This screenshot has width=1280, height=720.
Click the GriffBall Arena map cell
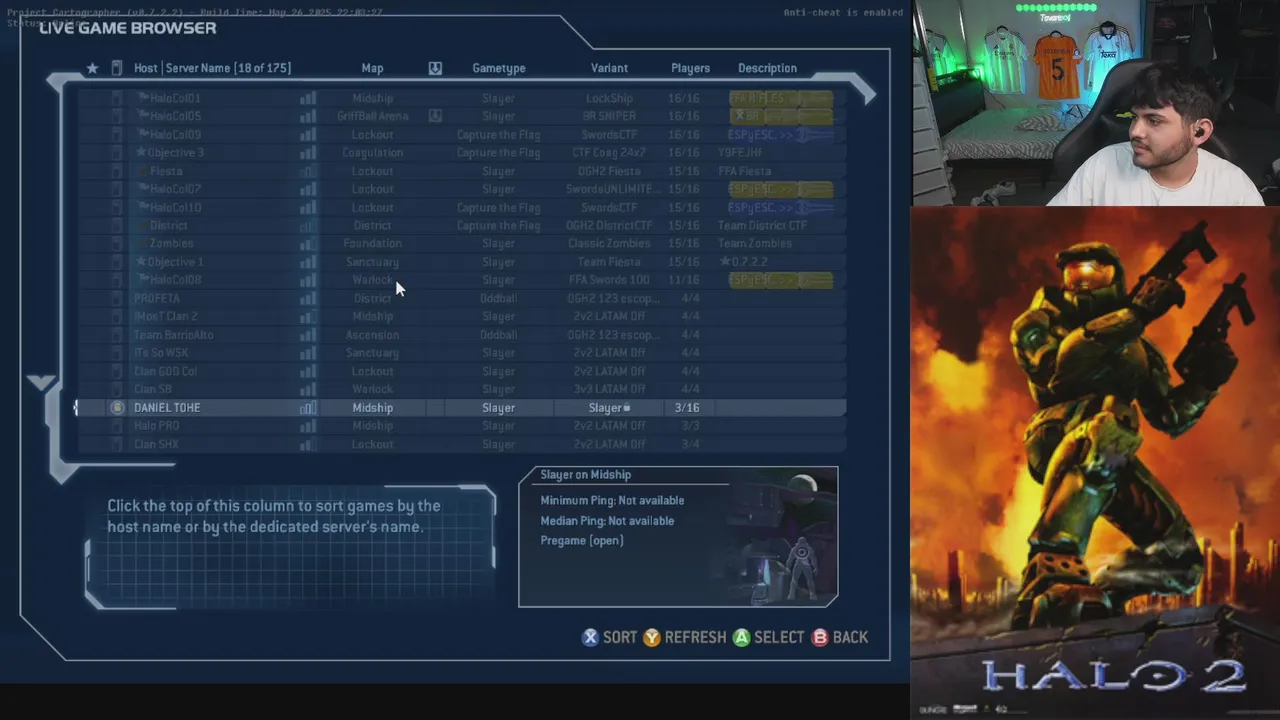point(372,116)
